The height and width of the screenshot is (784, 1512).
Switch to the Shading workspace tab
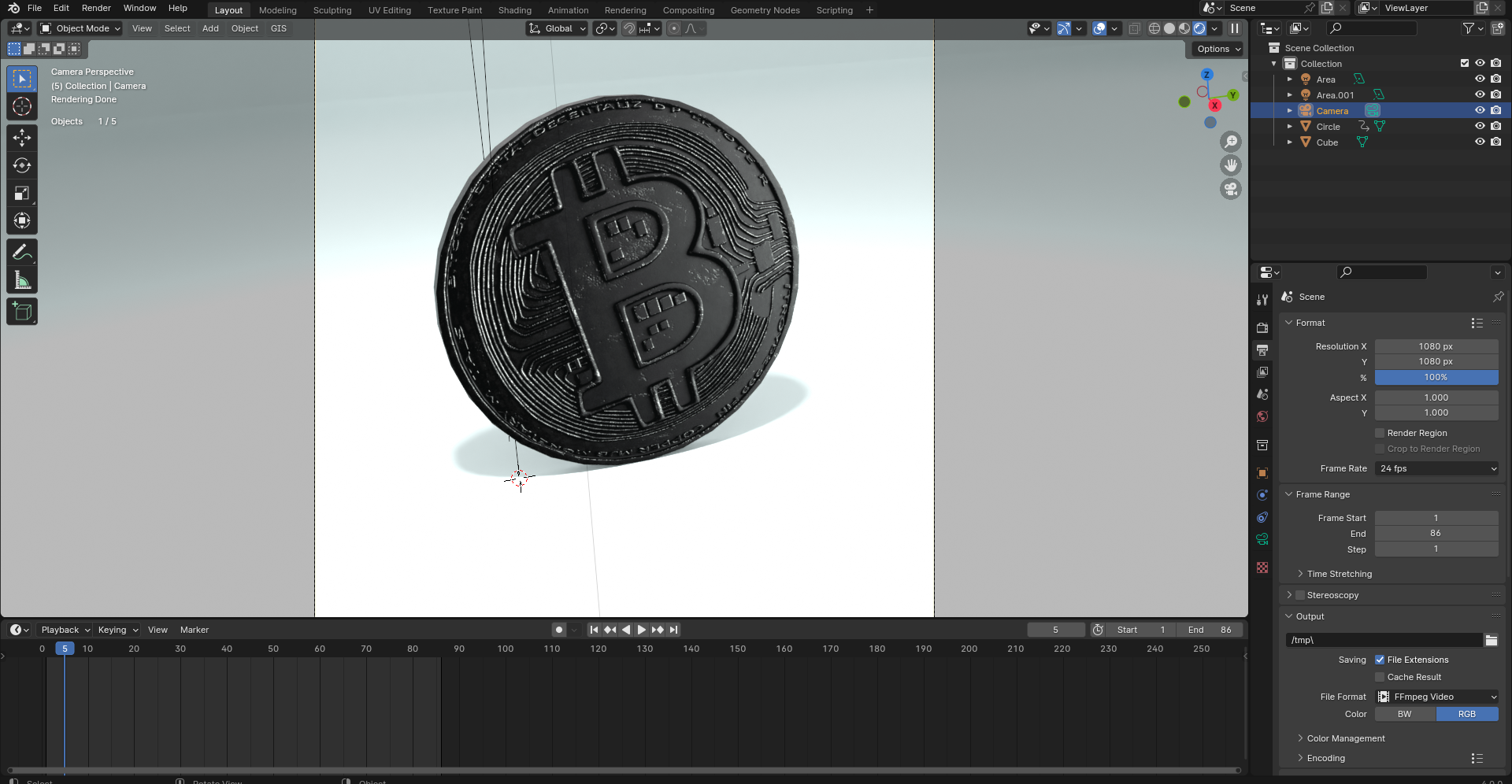pos(514,10)
